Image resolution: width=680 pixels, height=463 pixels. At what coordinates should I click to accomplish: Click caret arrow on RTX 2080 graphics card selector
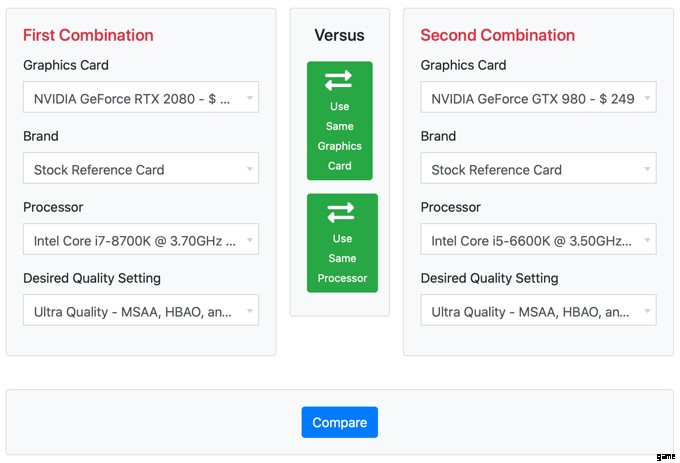click(x=249, y=98)
